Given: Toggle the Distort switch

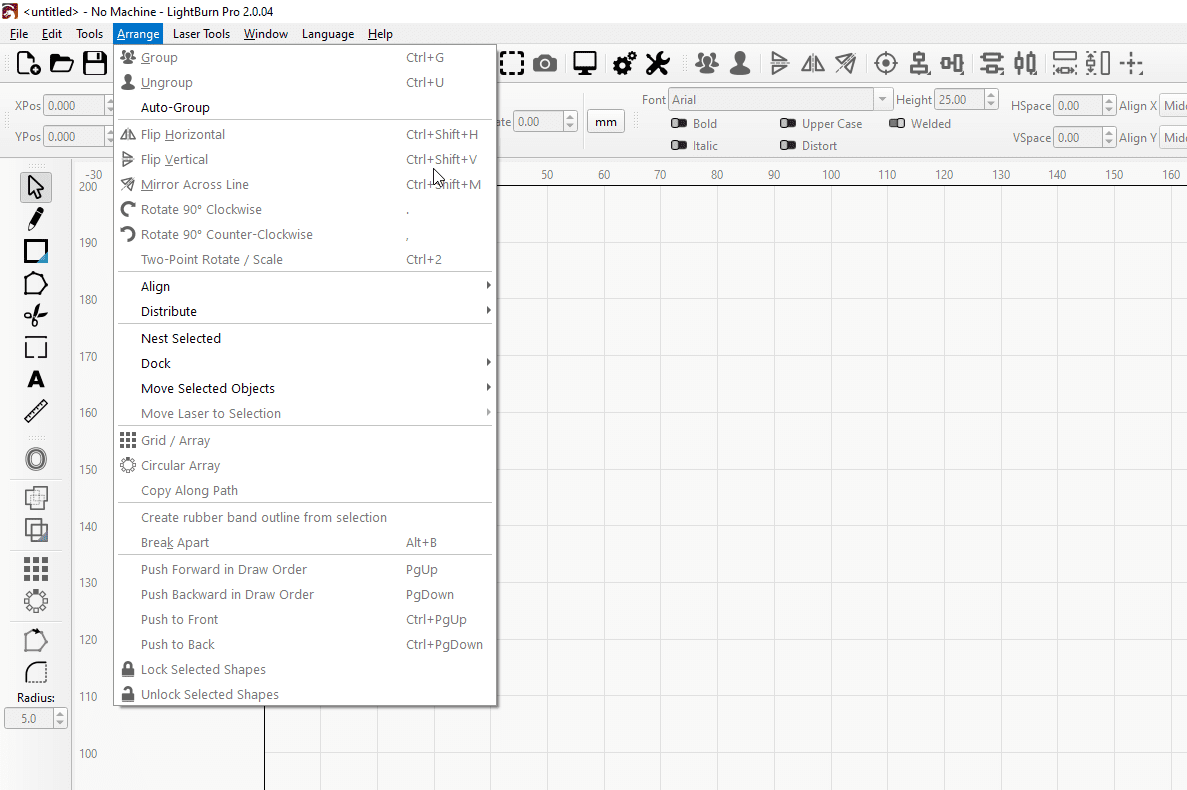Looking at the screenshot, I should point(788,145).
